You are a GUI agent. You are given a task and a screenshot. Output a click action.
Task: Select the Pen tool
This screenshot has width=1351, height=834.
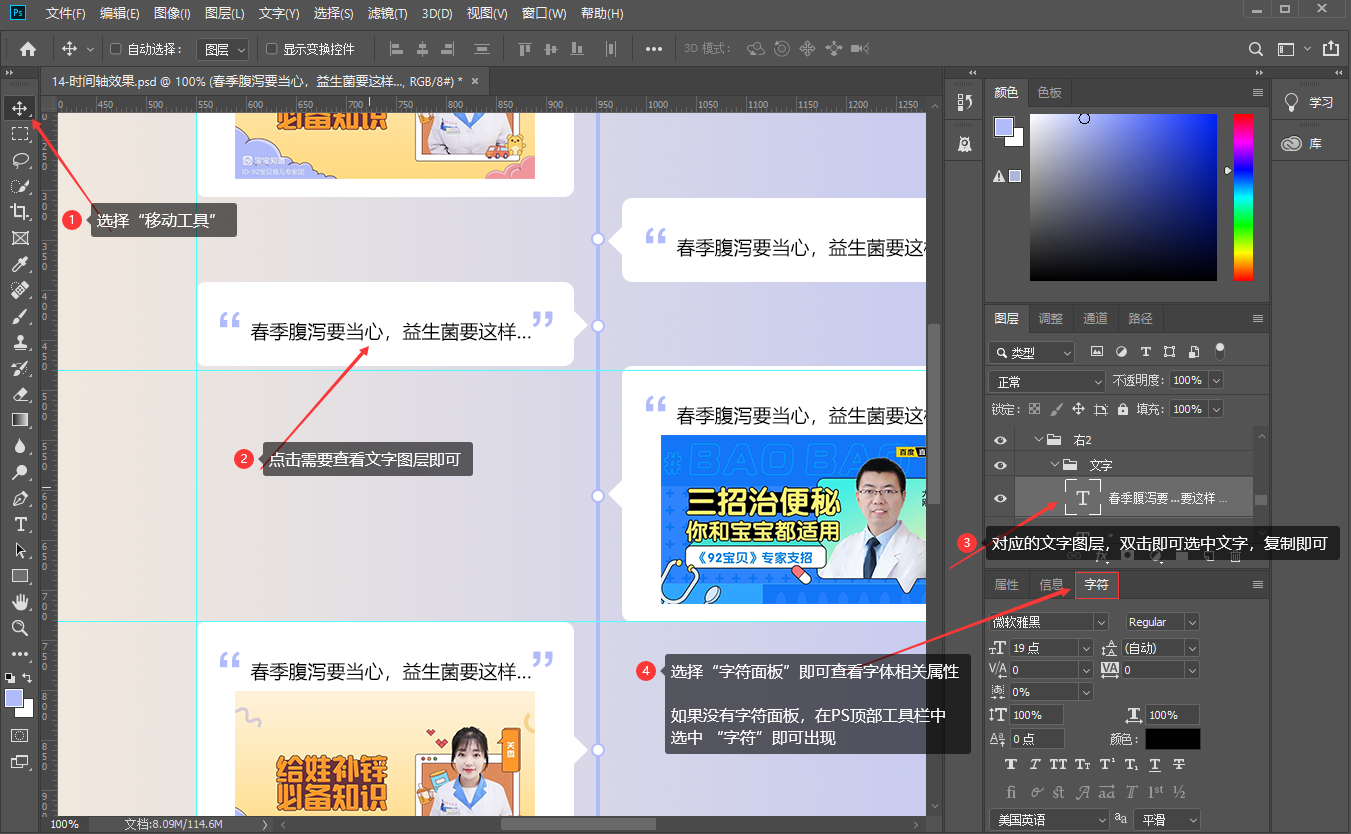pos(20,498)
